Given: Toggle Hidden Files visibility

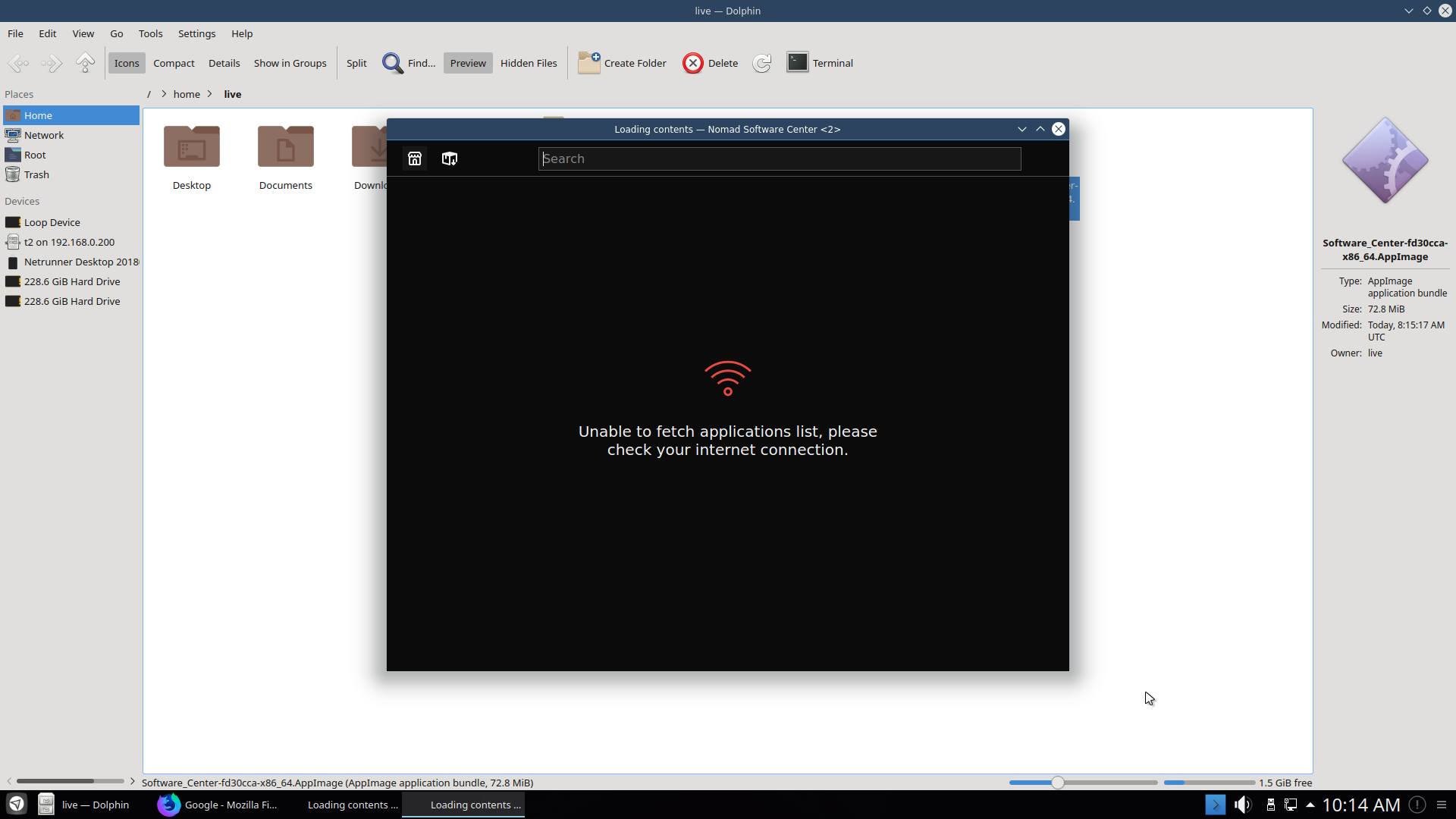Looking at the screenshot, I should [x=529, y=63].
